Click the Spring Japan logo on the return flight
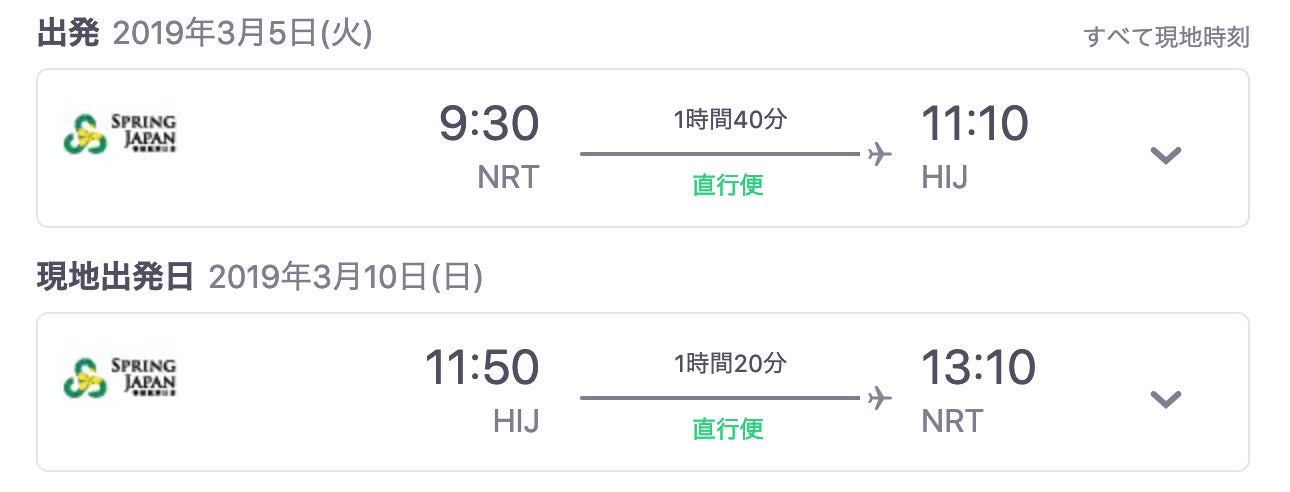The image size is (1290, 492). tap(119, 376)
